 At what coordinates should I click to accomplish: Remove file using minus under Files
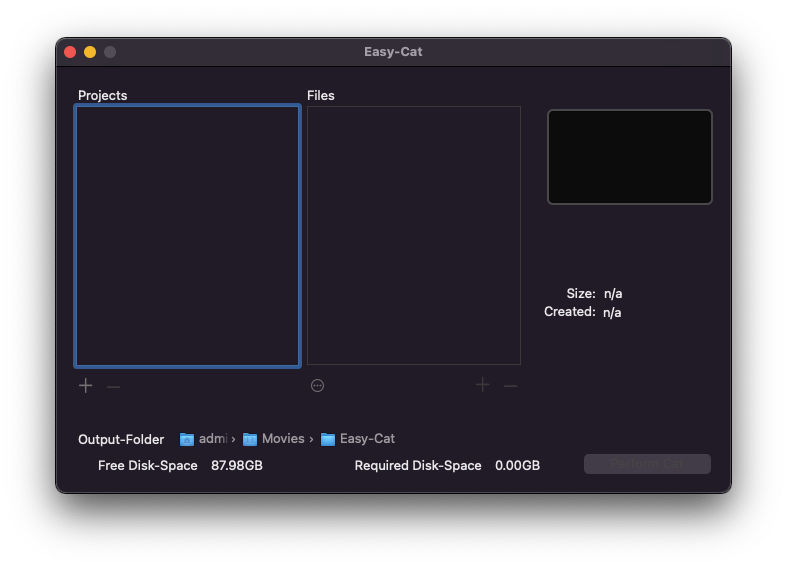point(510,385)
